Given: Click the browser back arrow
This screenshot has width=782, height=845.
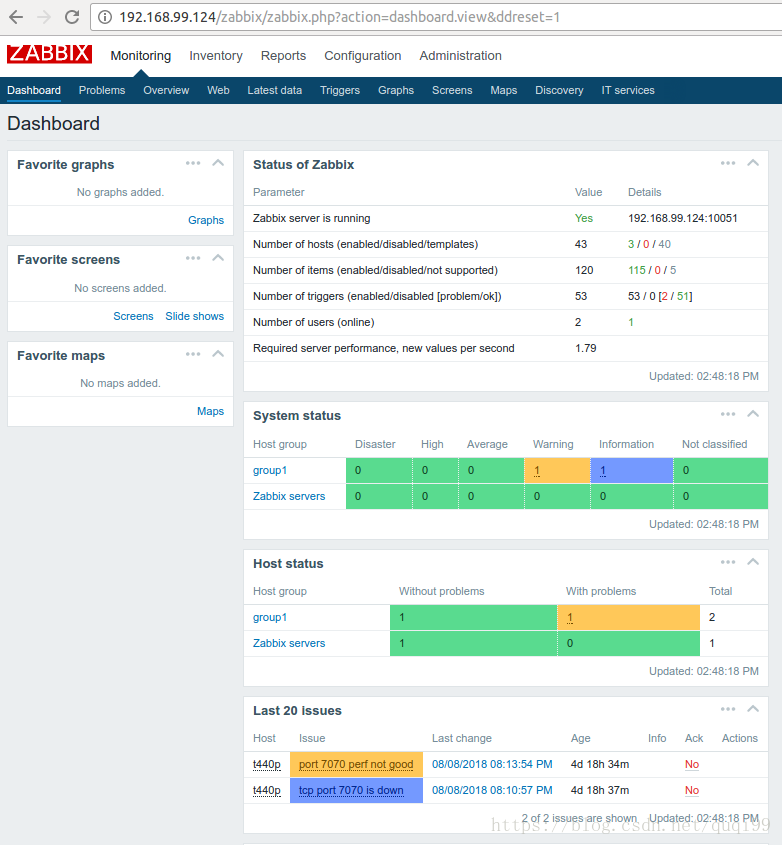Looking at the screenshot, I should click(16, 17).
